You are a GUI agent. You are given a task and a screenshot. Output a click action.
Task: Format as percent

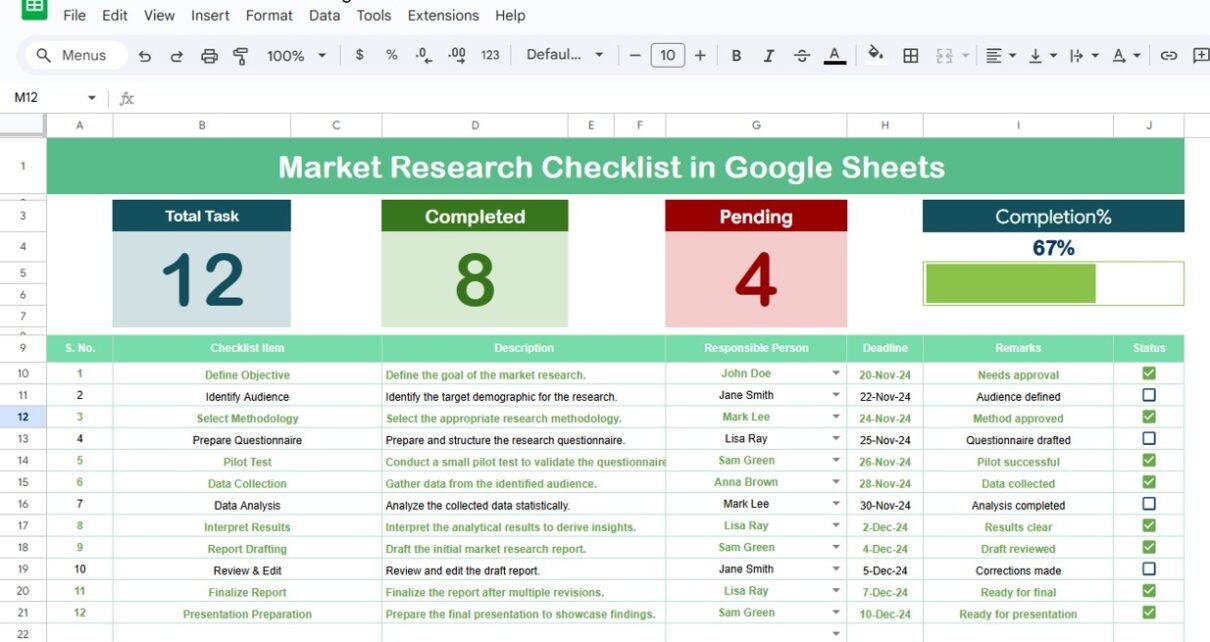[391, 55]
